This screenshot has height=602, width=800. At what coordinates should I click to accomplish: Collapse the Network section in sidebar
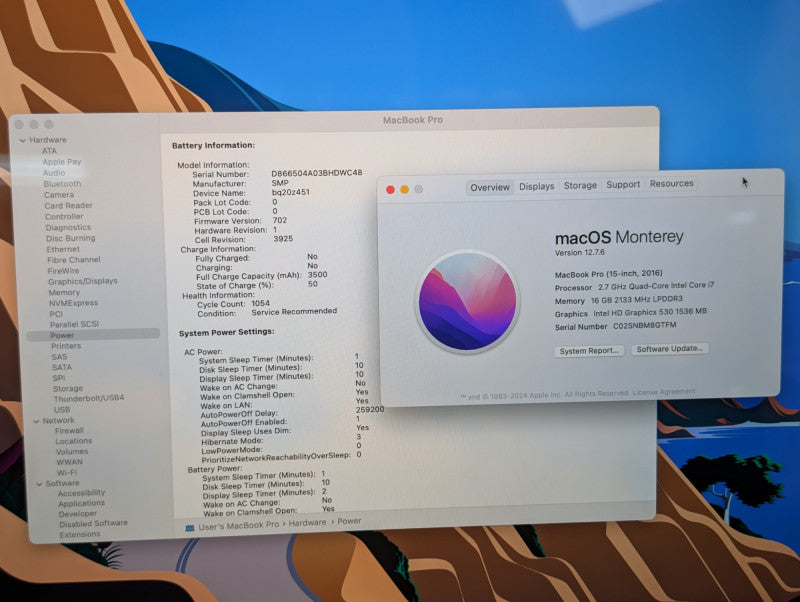36,421
